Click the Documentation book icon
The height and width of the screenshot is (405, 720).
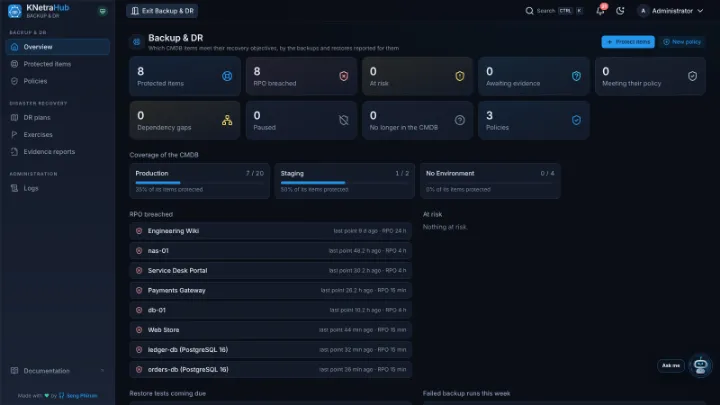pos(15,371)
